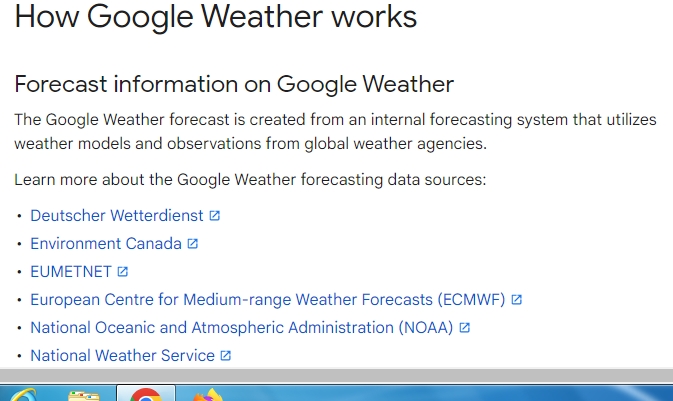The width and height of the screenshot is (673, 401).
Task: Click an empty area of the taskbar
Action: point(450,392)
